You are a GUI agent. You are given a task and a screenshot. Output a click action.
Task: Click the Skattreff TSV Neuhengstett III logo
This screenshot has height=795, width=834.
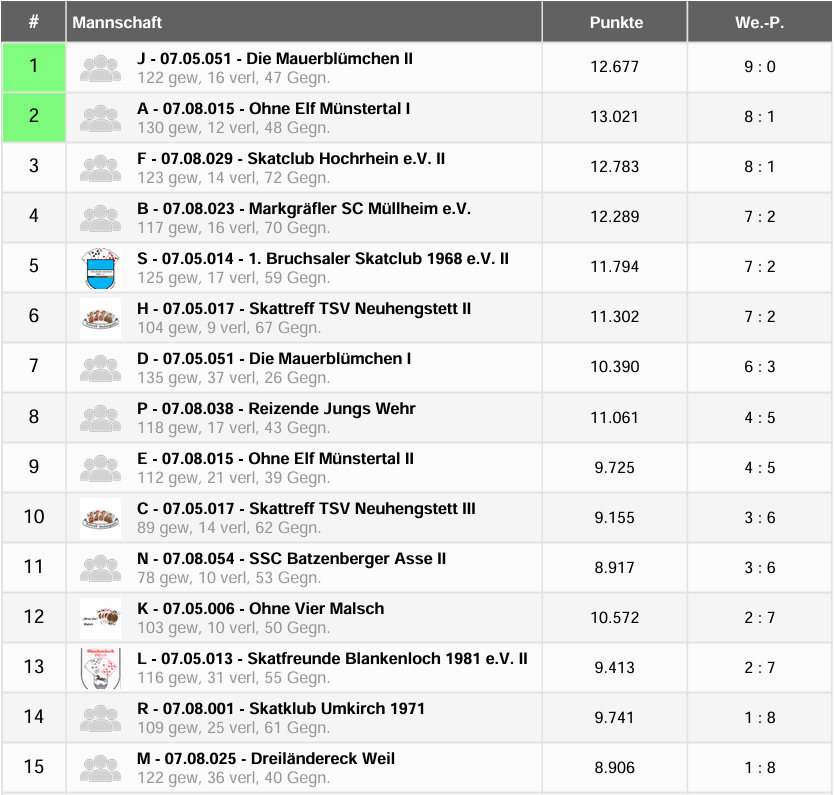[100, 517]
